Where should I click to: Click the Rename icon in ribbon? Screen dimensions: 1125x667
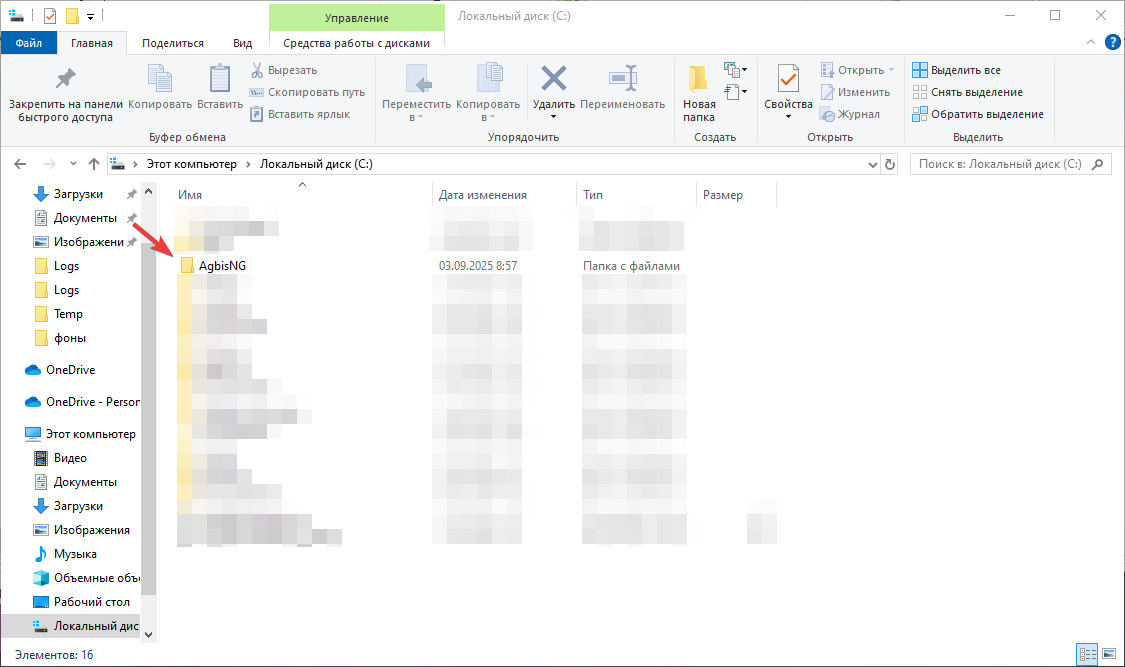(x=622, y=78)
